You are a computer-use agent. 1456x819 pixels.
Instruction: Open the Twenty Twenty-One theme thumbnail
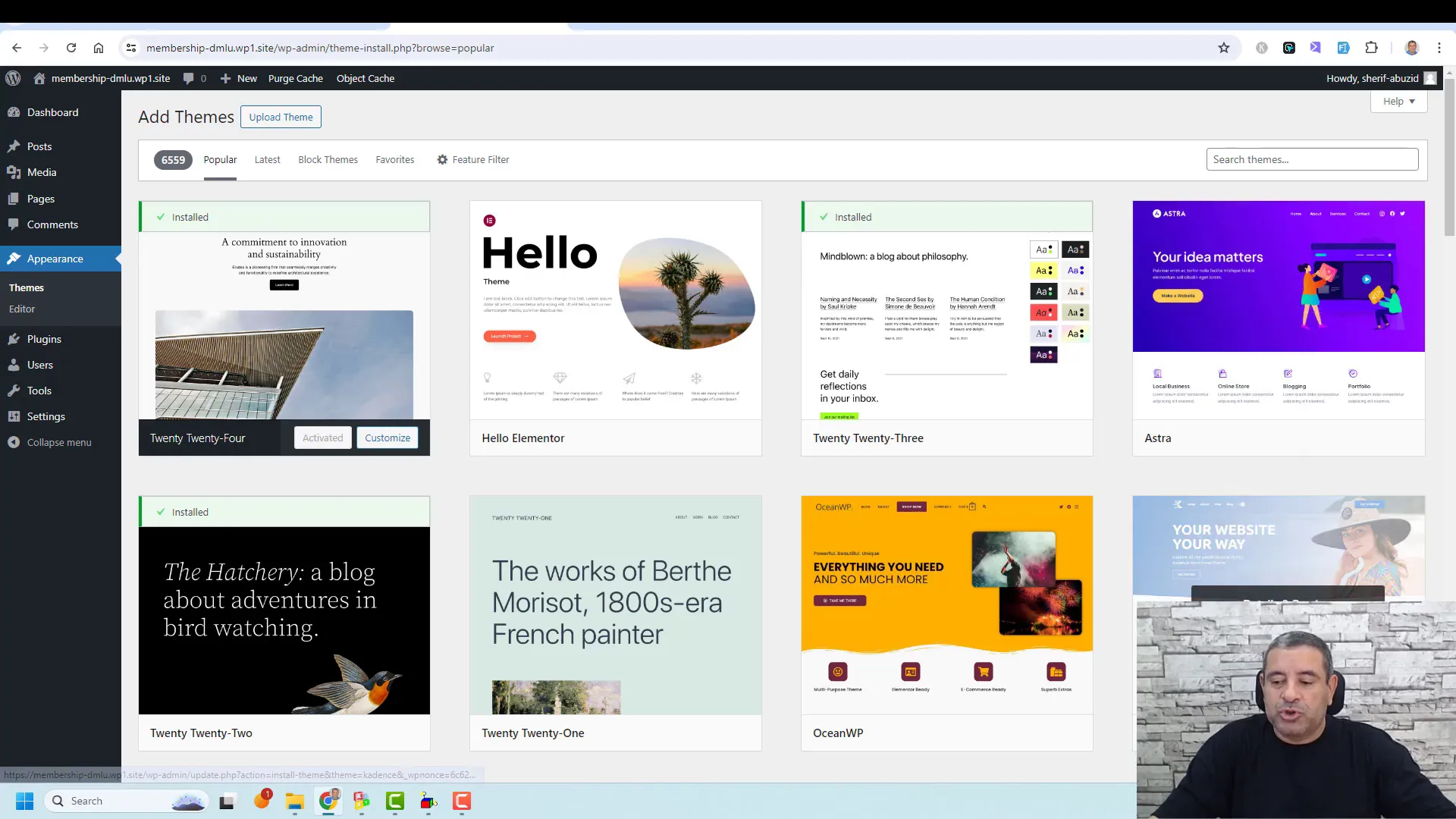coord(616,605)
